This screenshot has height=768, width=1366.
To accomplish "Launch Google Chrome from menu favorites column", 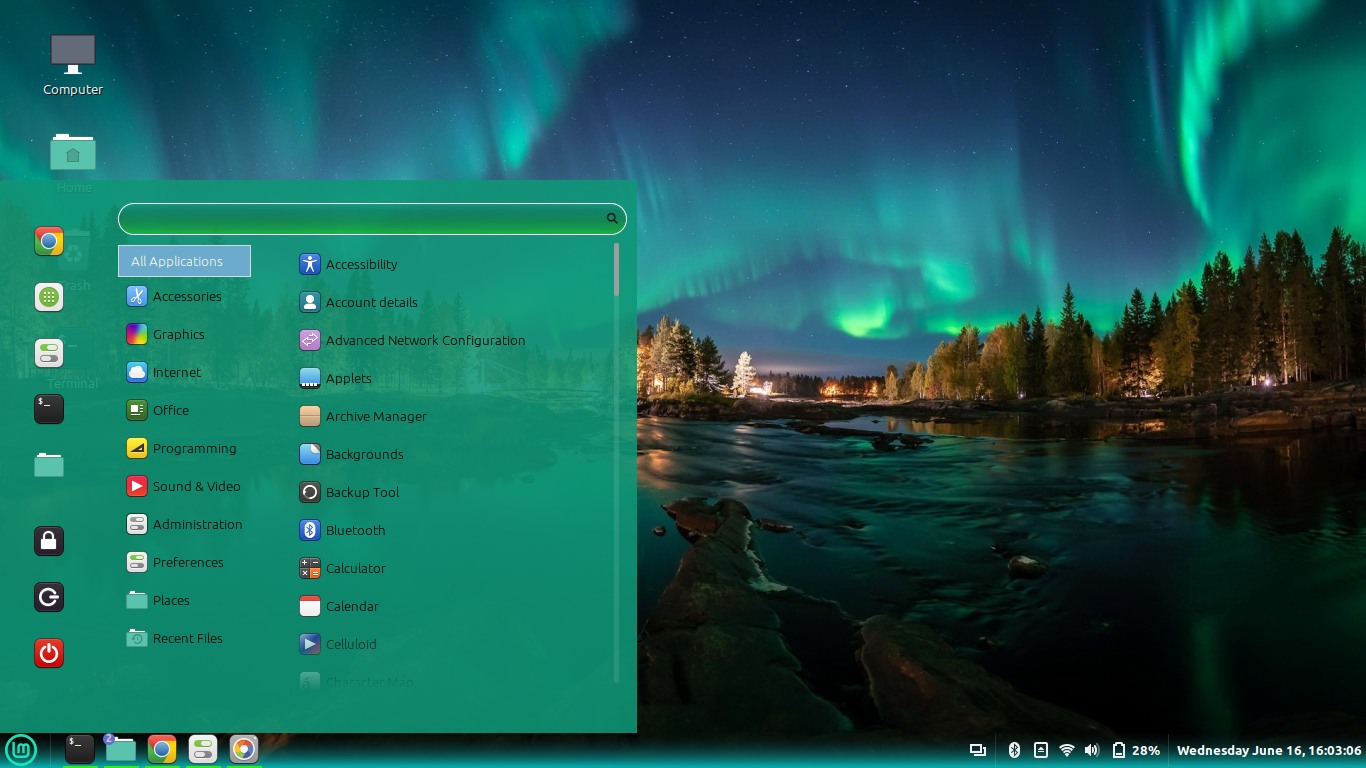I will 49,241.
